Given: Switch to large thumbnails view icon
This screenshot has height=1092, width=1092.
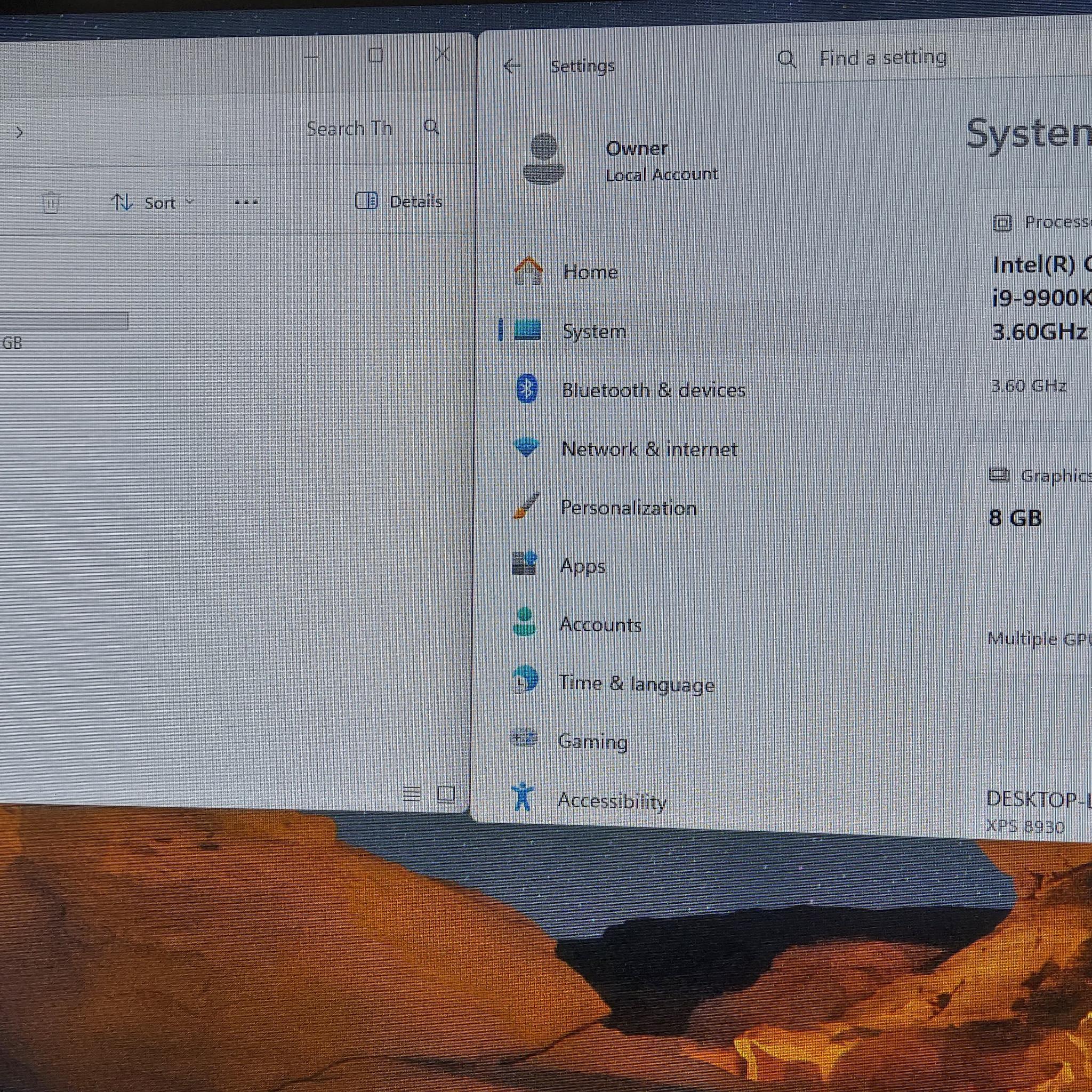Looking at the screenshot, I should coord(446,794).
